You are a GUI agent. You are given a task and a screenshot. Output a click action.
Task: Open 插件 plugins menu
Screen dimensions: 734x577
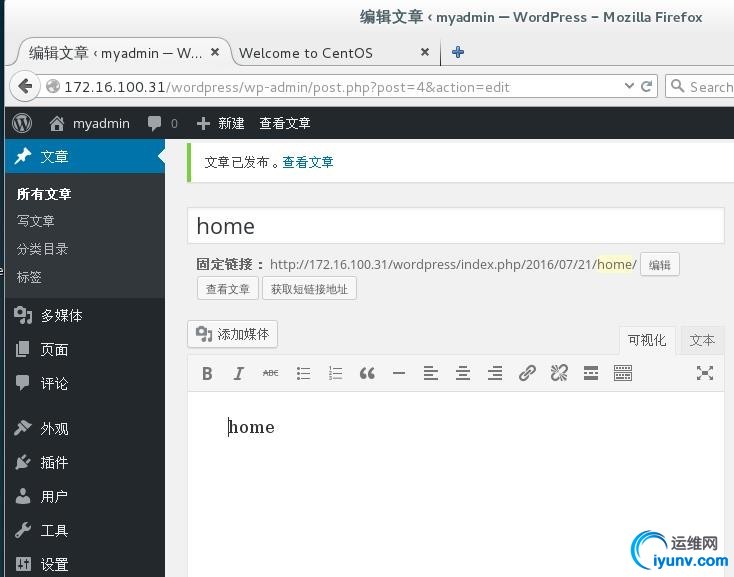point(85,462)
